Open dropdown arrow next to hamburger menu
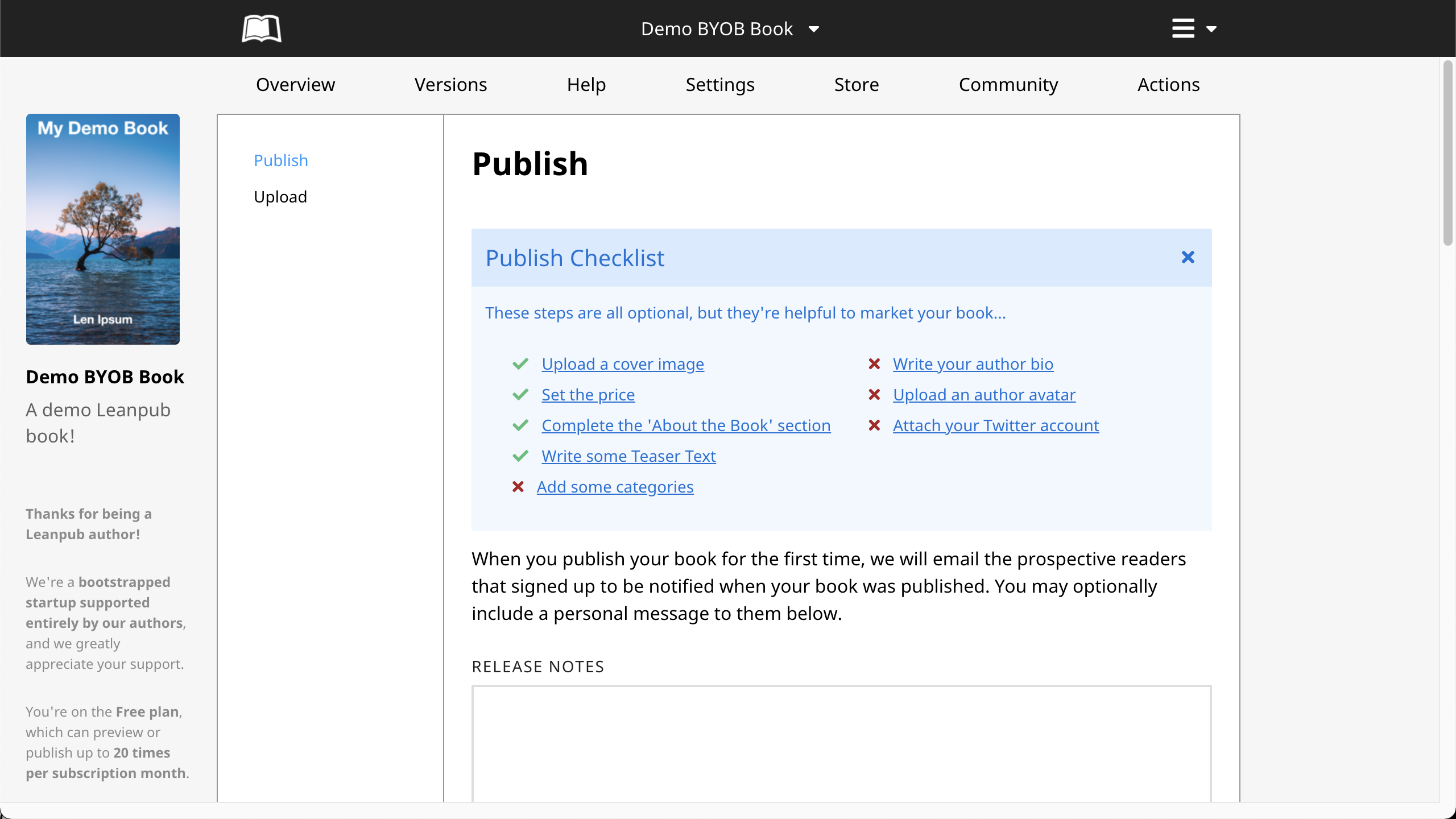Image resolution: width=1456 pixels, height=819 pixels. (x=1211, y=29)
